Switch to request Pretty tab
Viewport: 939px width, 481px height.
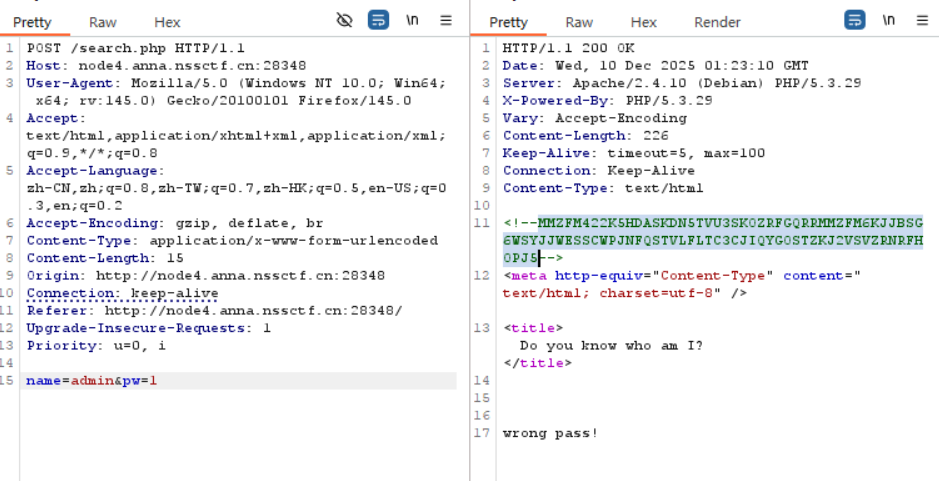(32, 23)
